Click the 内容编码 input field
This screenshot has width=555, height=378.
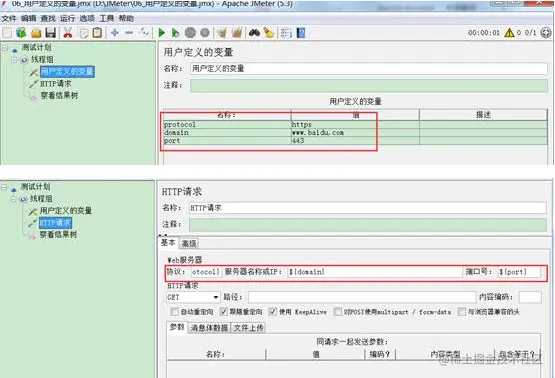[530, 297]
